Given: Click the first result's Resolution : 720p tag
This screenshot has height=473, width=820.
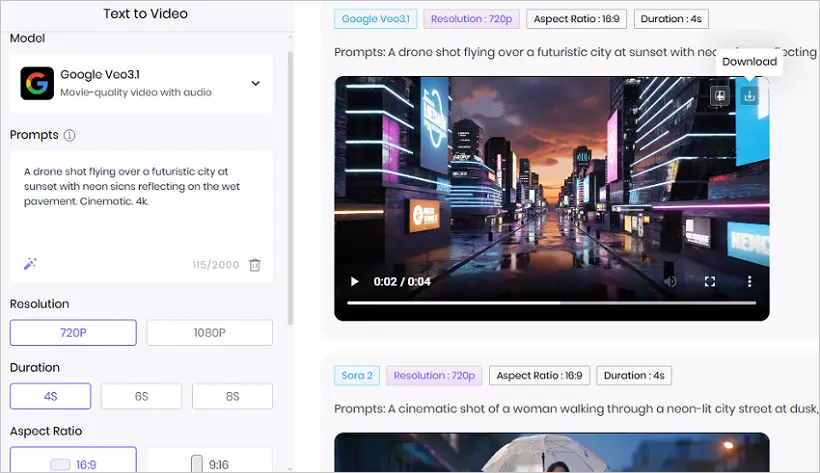Looking at the screenshot, I should pyautogui.click(x=471, y=19).
